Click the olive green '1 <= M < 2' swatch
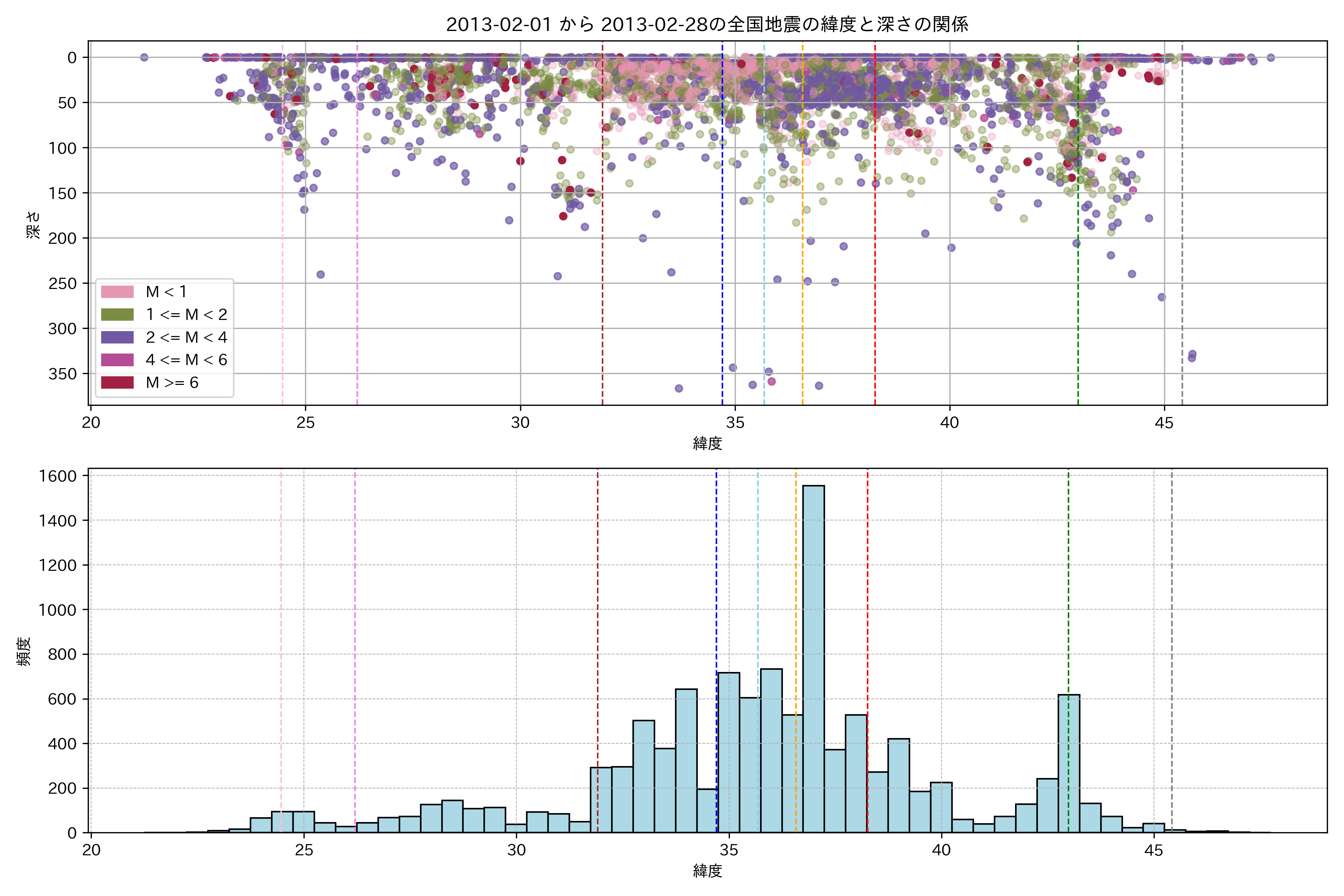Screen dimensions: 1344x896 pyautogui.click(x=117, y=315)
